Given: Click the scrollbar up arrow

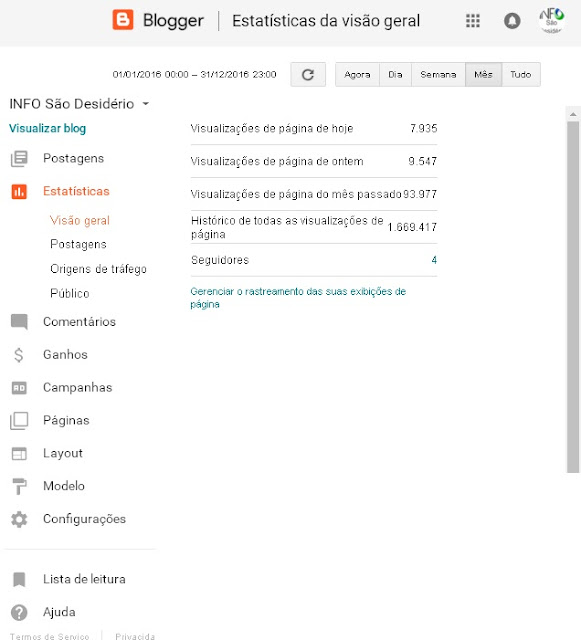Looking at the screenshot, I should pyautogui.click(x=573, y=114).
